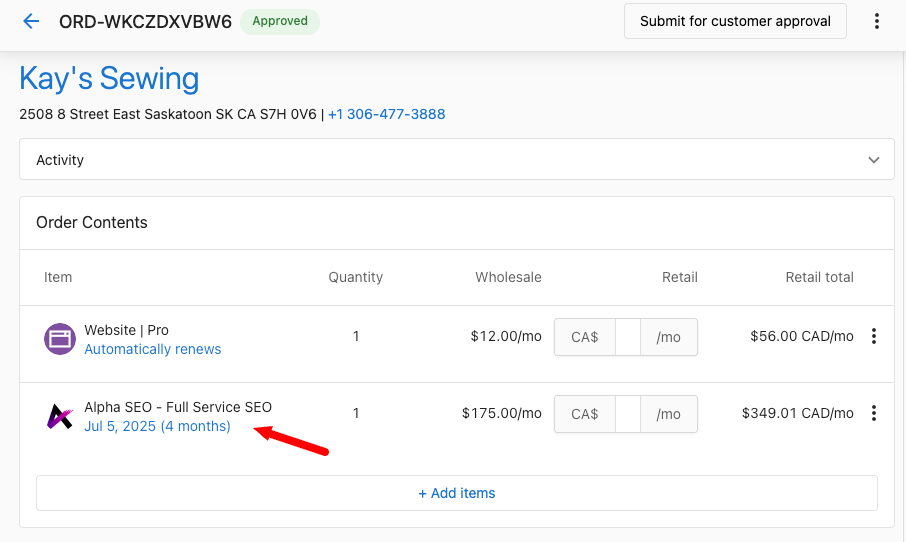Viewport: 906px width, 542px height.
Task: Click the Item column header
Action: point(58,277)
